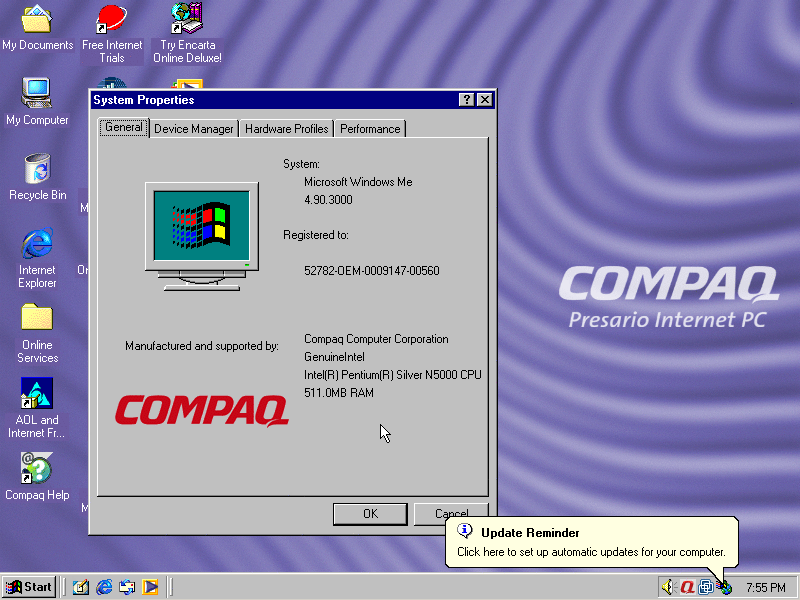This screenshot has width=800, height=600.
Task: Open the Performance tab
Action: (x=370, y=129)
